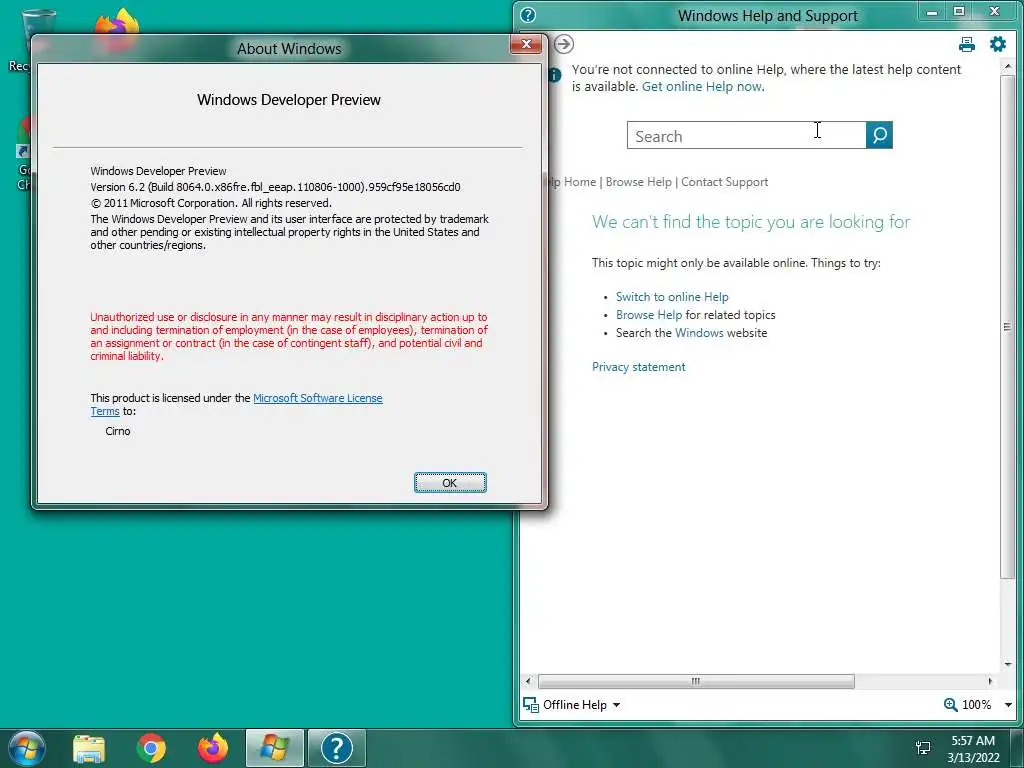Click OK in About Windows dialog

450,483
